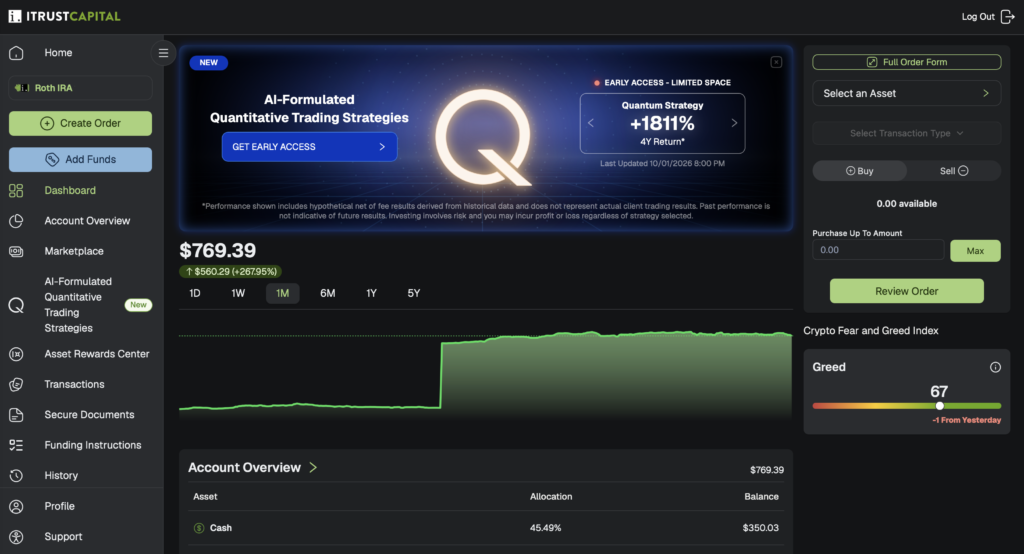Click the $350.03 Cash balance
The image size is (1024, 554).
pyautogui.click(x=760, y=528)
